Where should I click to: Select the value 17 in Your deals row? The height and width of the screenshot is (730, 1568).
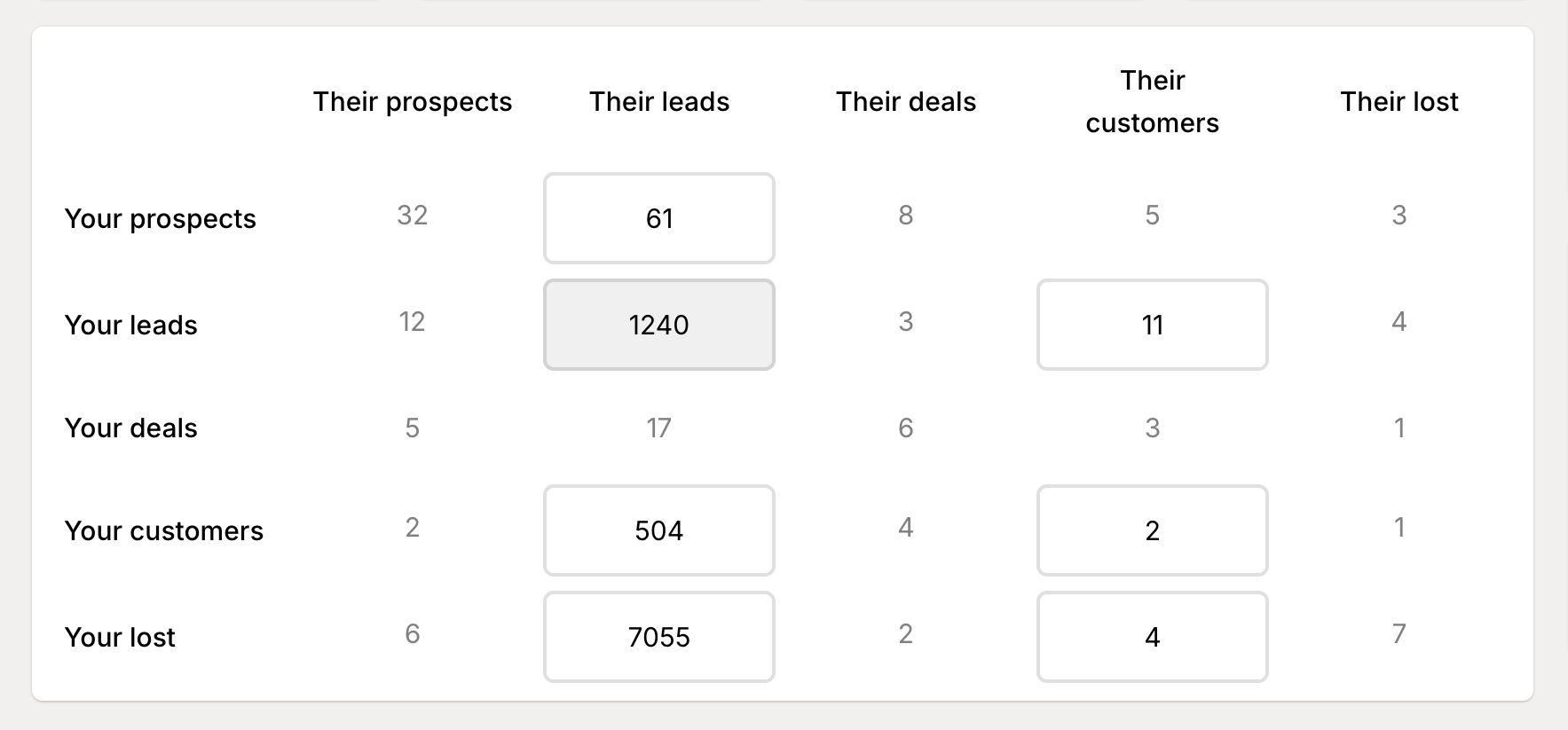659,428
